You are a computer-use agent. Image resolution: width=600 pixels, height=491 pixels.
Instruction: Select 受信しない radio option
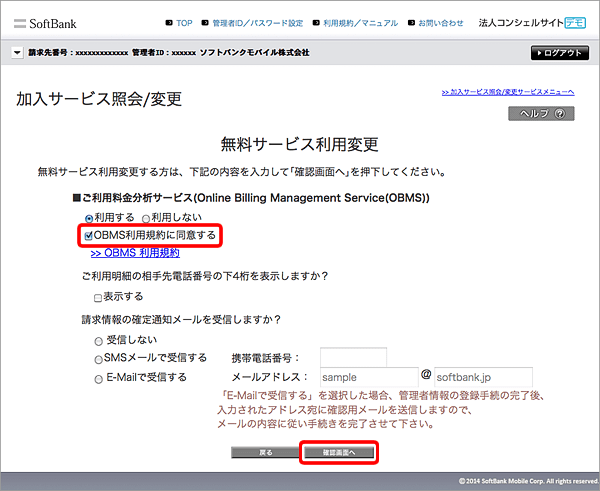97,340
